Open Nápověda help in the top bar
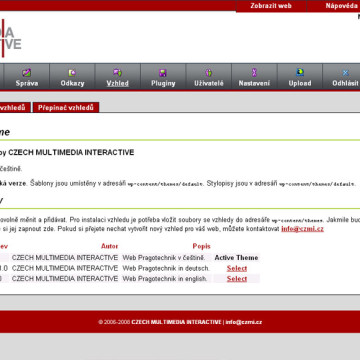The height and width of the screenshot is (360, 360). (341, 6)
